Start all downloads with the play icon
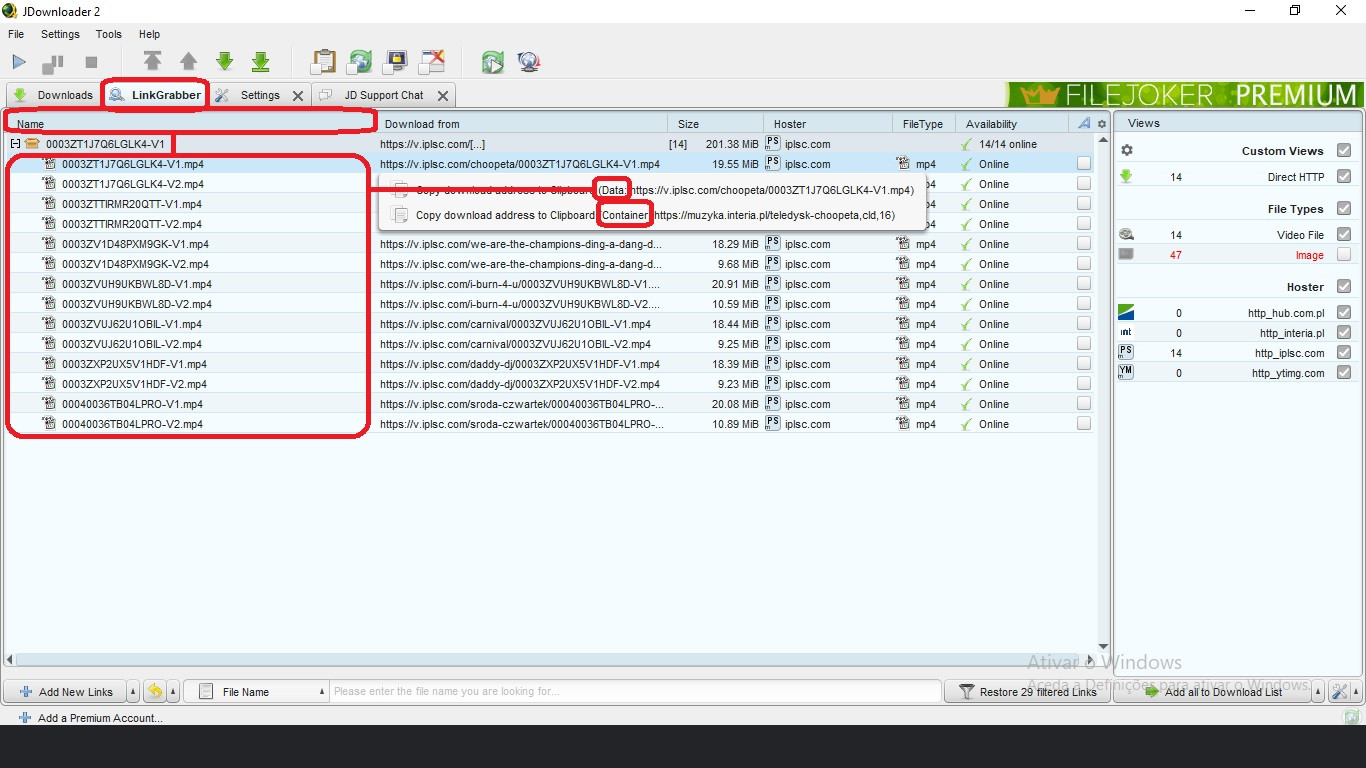The height and width of the screenshot is (768, 1366). (x=19, y=62)
